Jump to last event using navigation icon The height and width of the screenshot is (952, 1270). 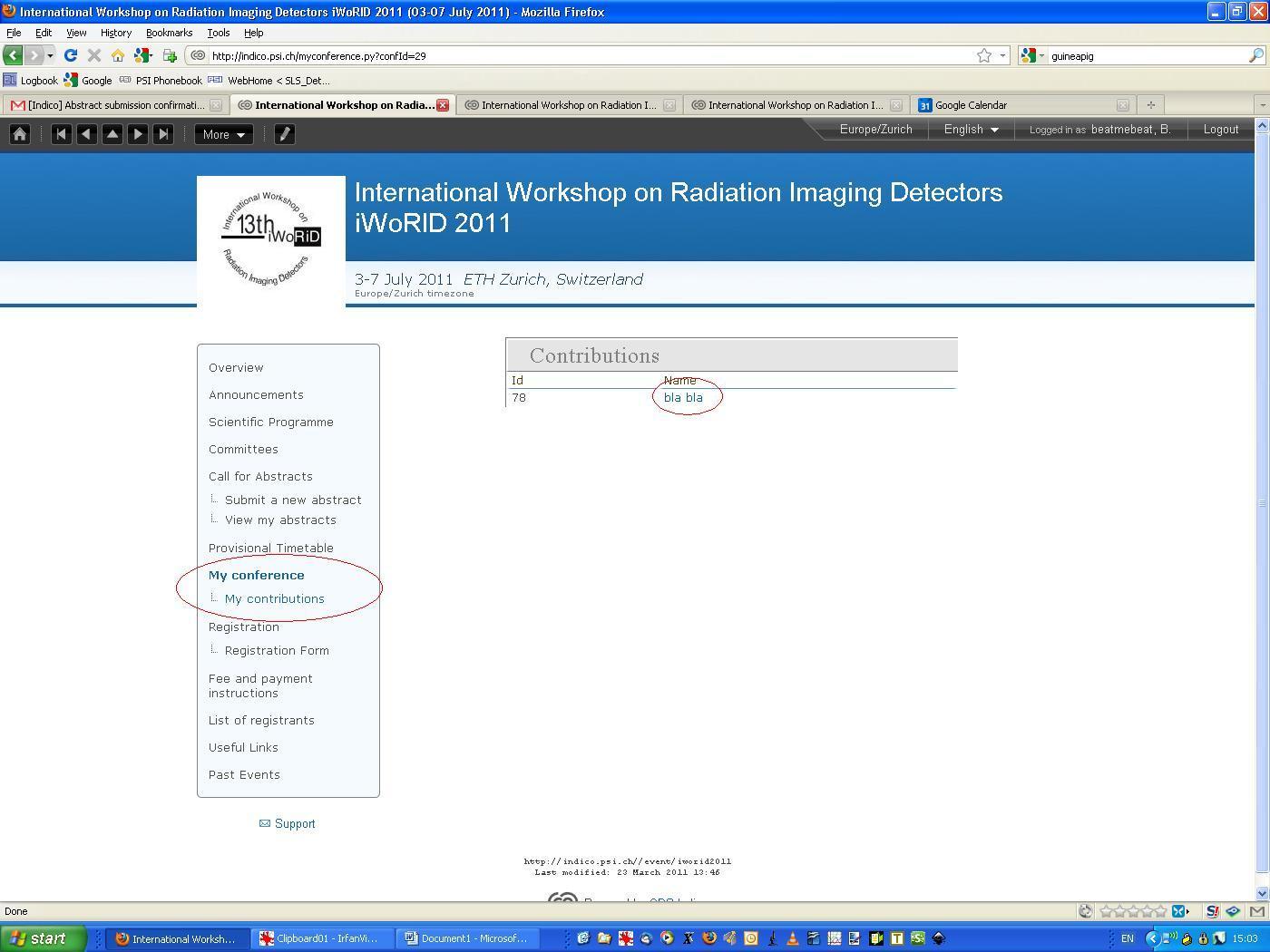click(163, 134)
